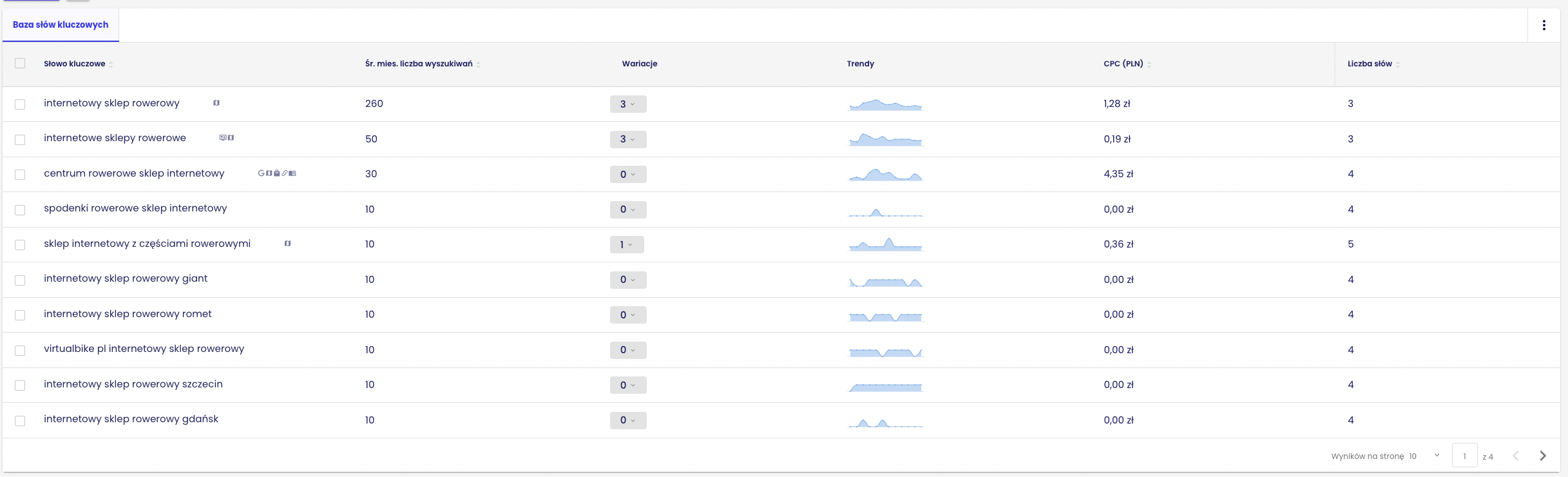Check row 'virtualbike pl internetowy sklep rowerowy'
This screenshot has width=1568, height=477.
pos(20,351)
